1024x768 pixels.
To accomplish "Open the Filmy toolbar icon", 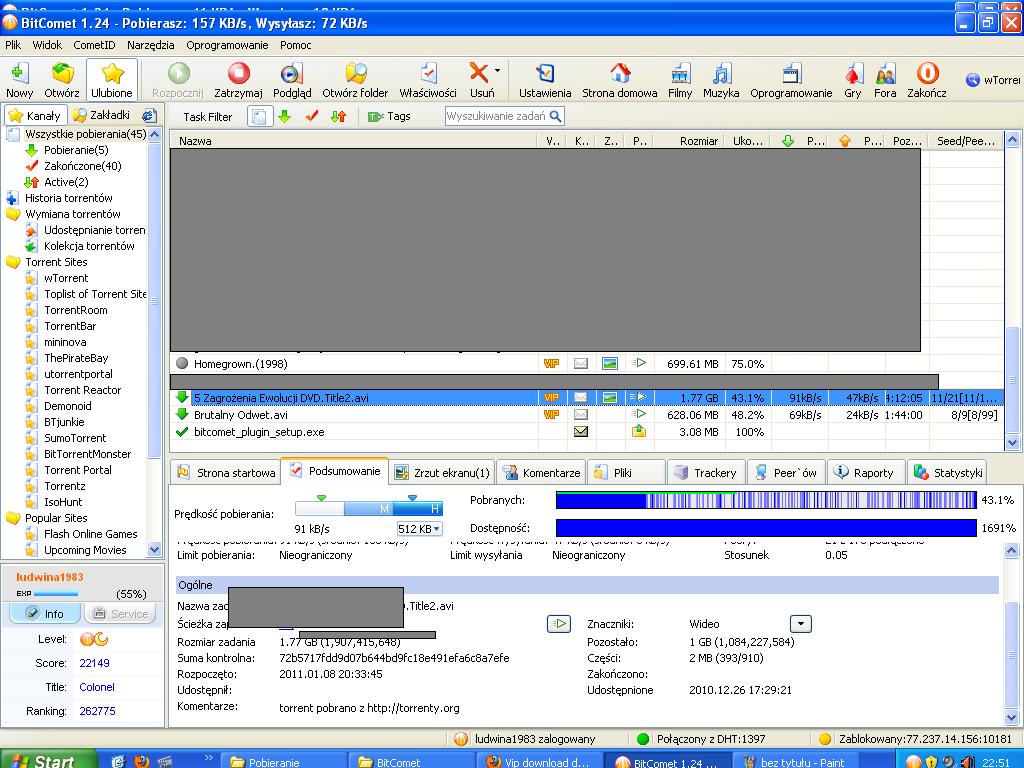I will tap(680, 80).
